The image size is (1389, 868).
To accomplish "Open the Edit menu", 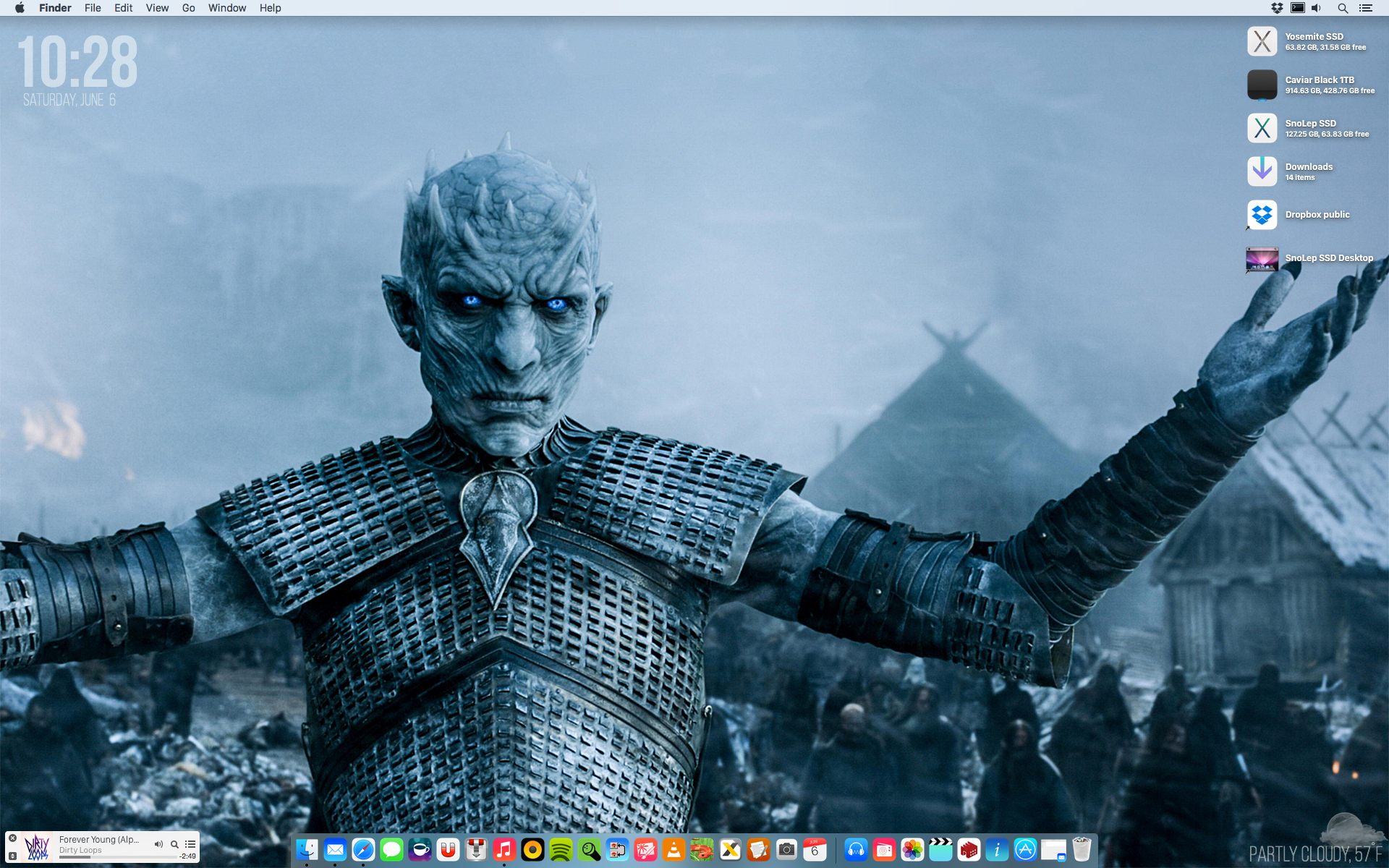I will coord(124,8).
